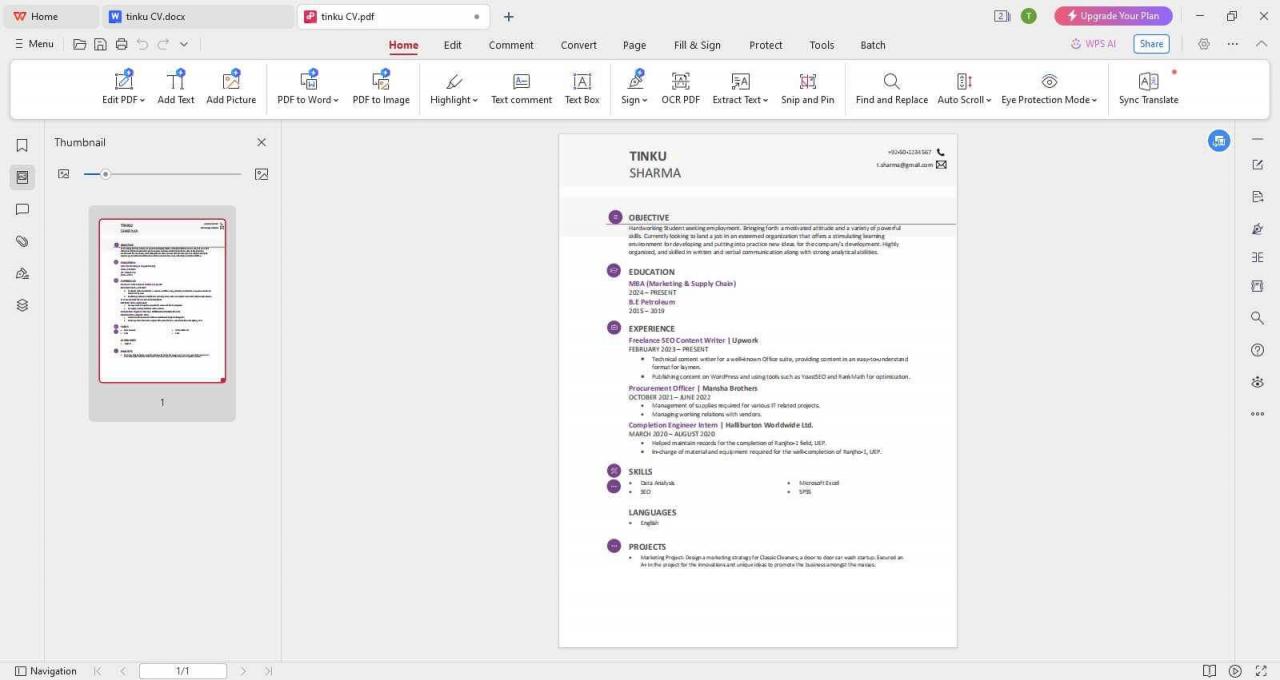Click the page number field 1/1
The image size is (1280, 680).
pyautogui.click(x=183, y=671)
